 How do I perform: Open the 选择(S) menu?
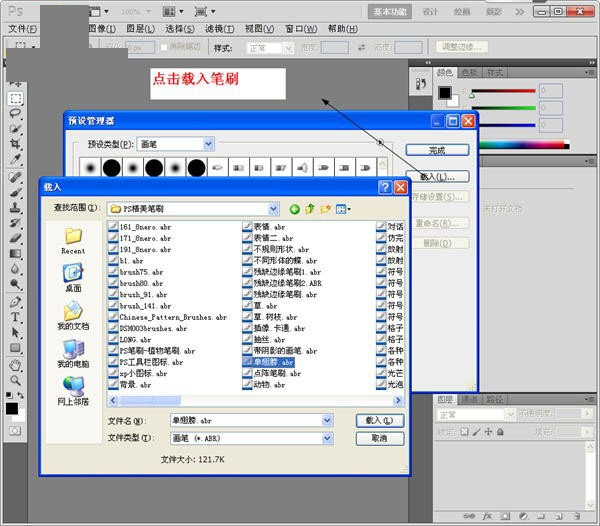[180, 29]
